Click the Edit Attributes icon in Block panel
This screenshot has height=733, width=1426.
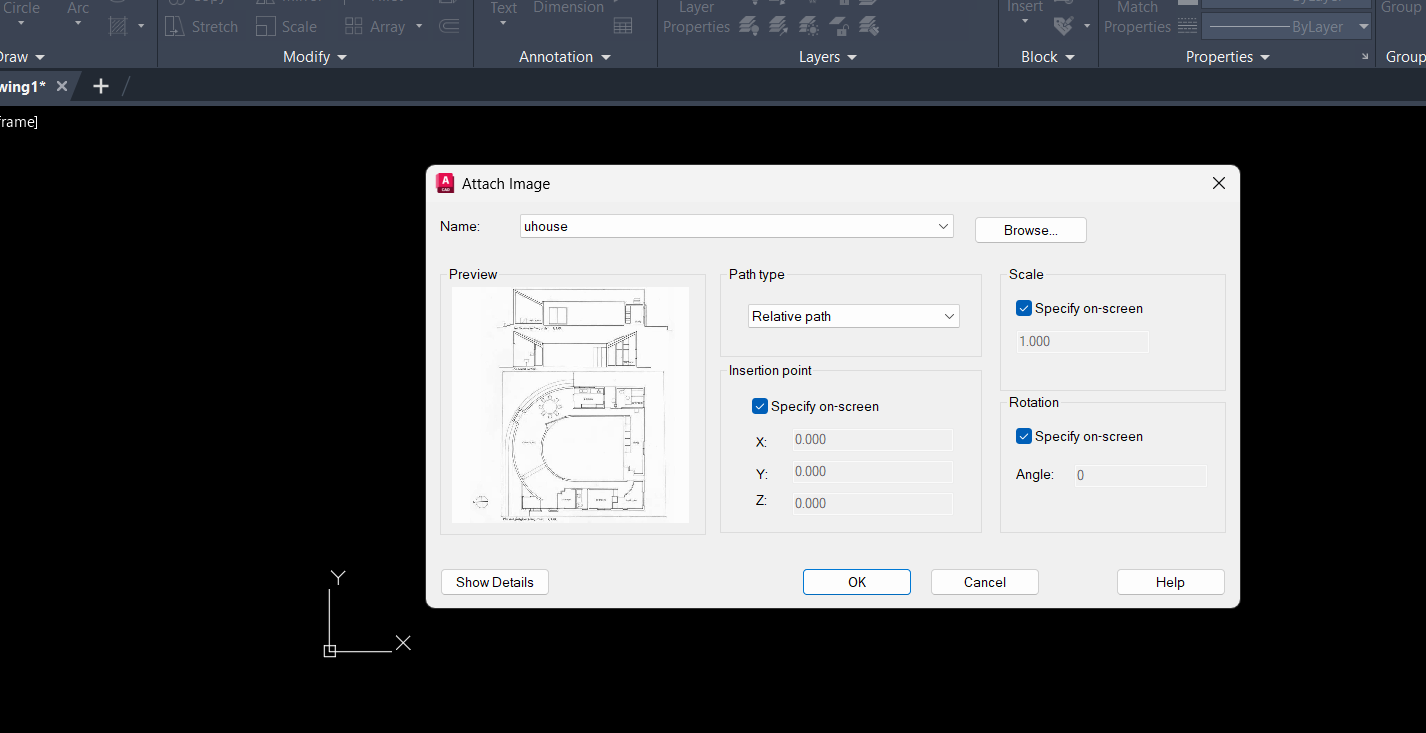pos(1064,26)
